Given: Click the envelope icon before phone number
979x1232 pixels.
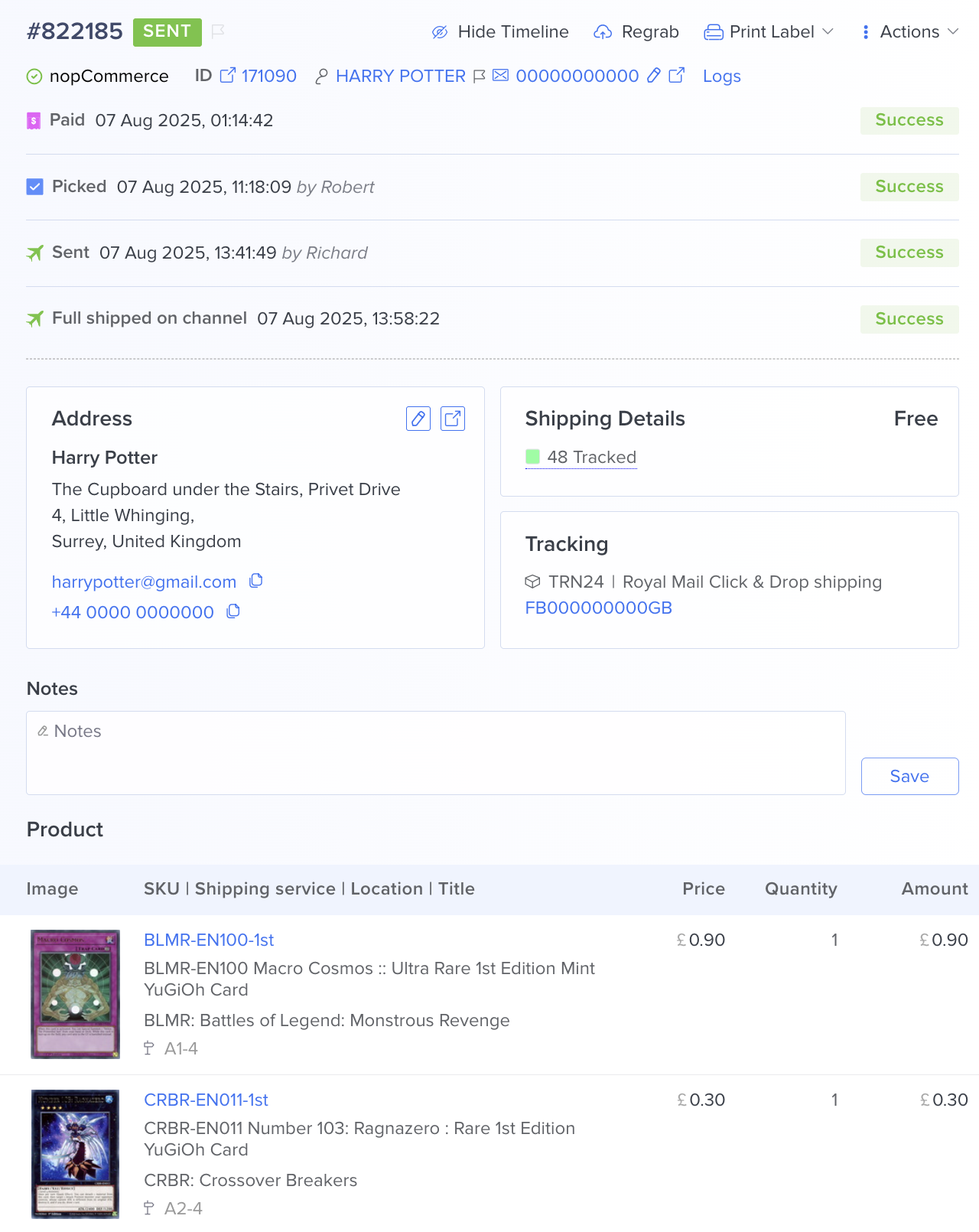Looking at the screenshot, I should 500,75.
